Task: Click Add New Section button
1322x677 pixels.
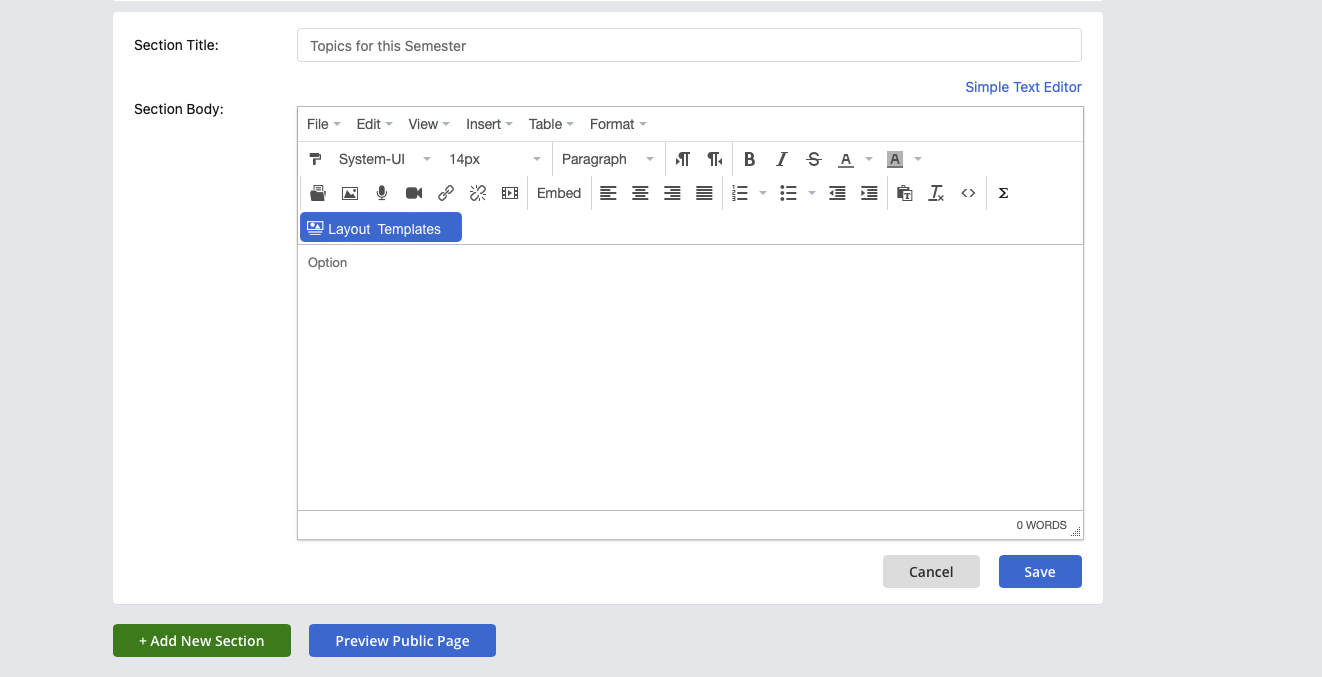Action: (x=202, y=641)
